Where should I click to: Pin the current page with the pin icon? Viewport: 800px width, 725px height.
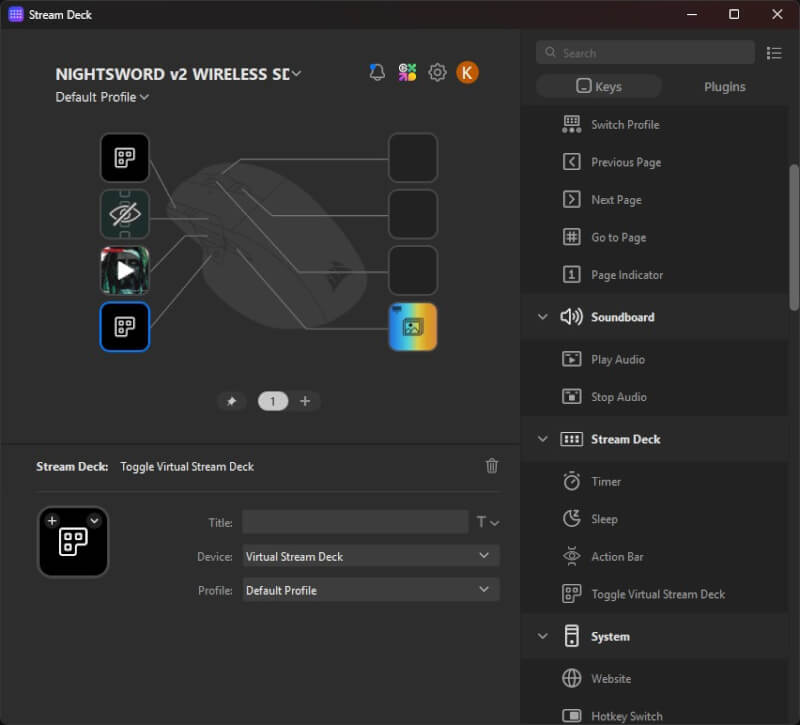pos(232,402)
